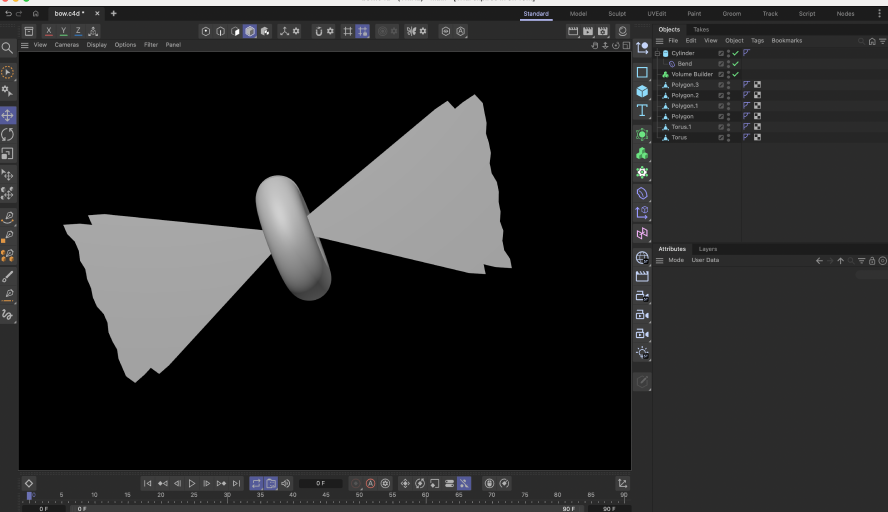Click the Cube primitive icon
This screenshot has height=512, width=888.
point(642,91)
